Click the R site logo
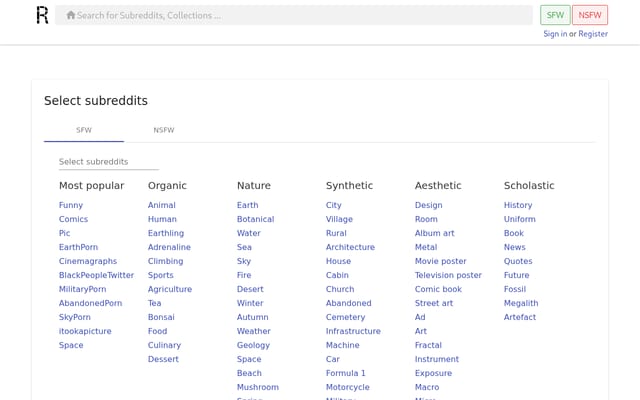 [x=42, y=15]
